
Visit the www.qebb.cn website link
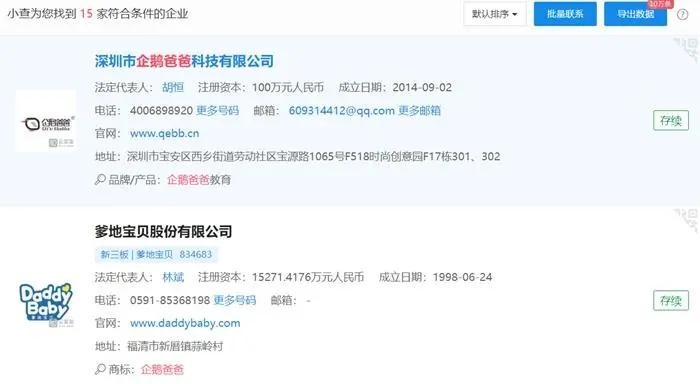click(165, 133)
